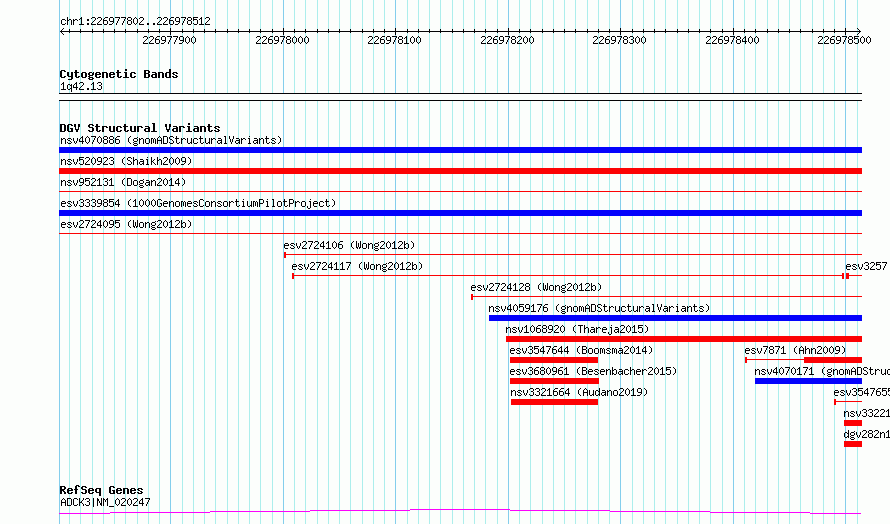Click the Cytogenetic Bands track heading
The height and width of the screenshot is (524, 890).
(119, 74)
